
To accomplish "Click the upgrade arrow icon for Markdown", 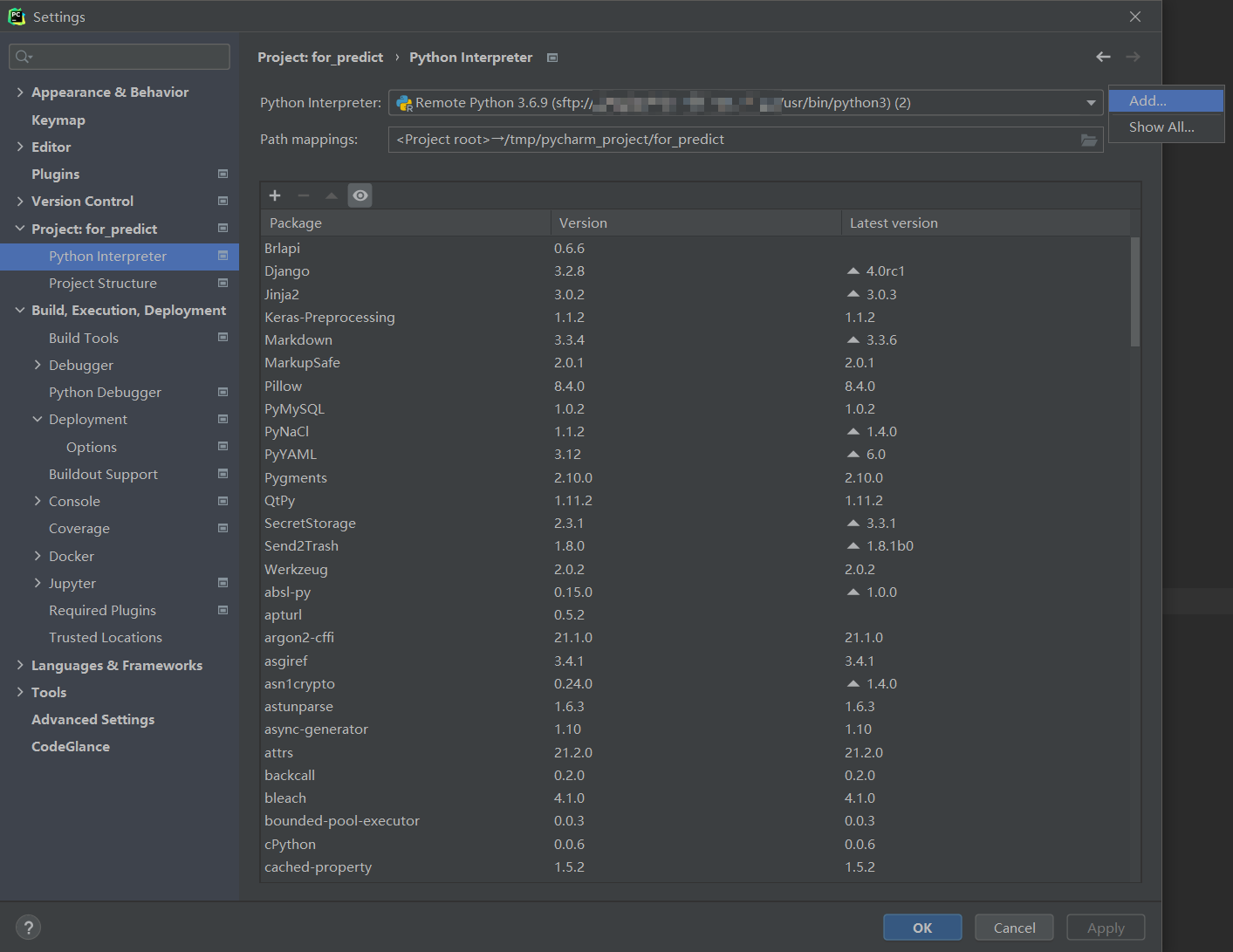I will click(x=853, y=339).
